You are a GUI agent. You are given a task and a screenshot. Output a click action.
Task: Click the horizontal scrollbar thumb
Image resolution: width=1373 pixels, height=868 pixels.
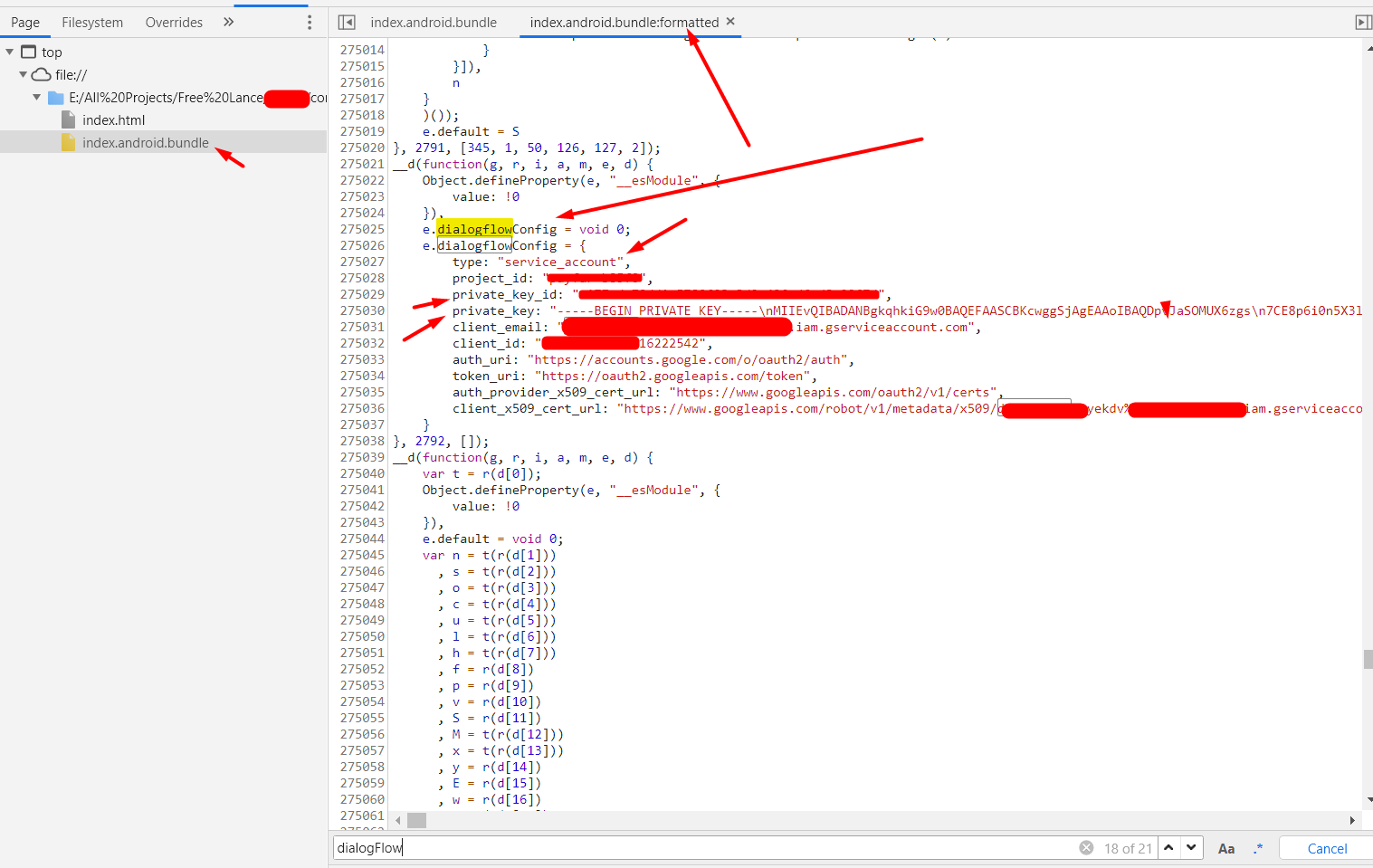[416, 820]
